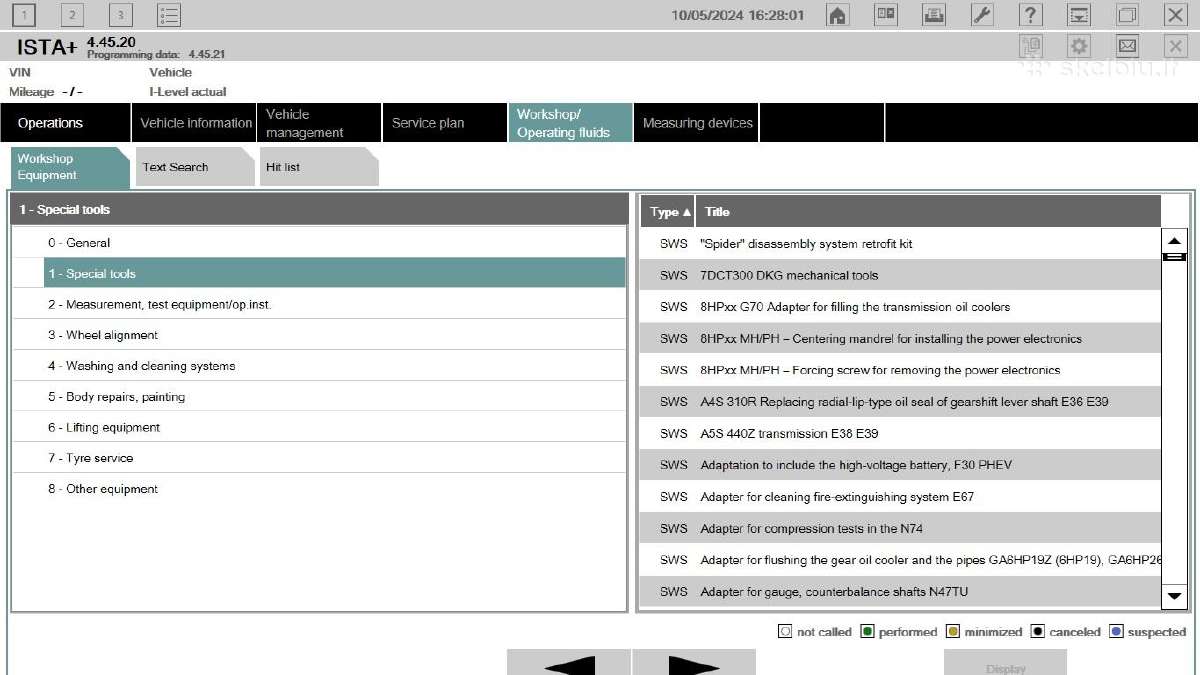Click the minimize-to-tray icon beside help
This screenshot has width=1200, height=675.
coord(1079,14)
